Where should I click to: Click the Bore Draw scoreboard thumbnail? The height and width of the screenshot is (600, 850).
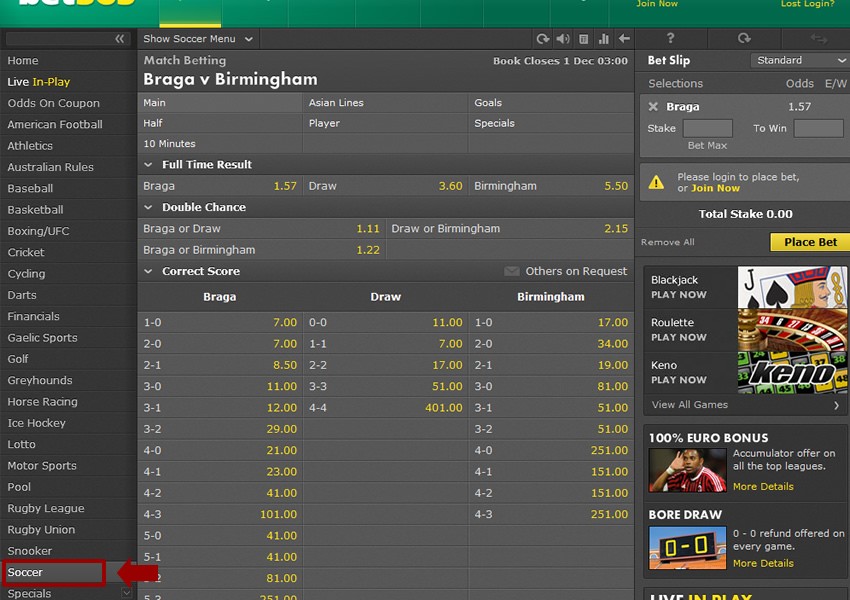[x=687, y=547]
